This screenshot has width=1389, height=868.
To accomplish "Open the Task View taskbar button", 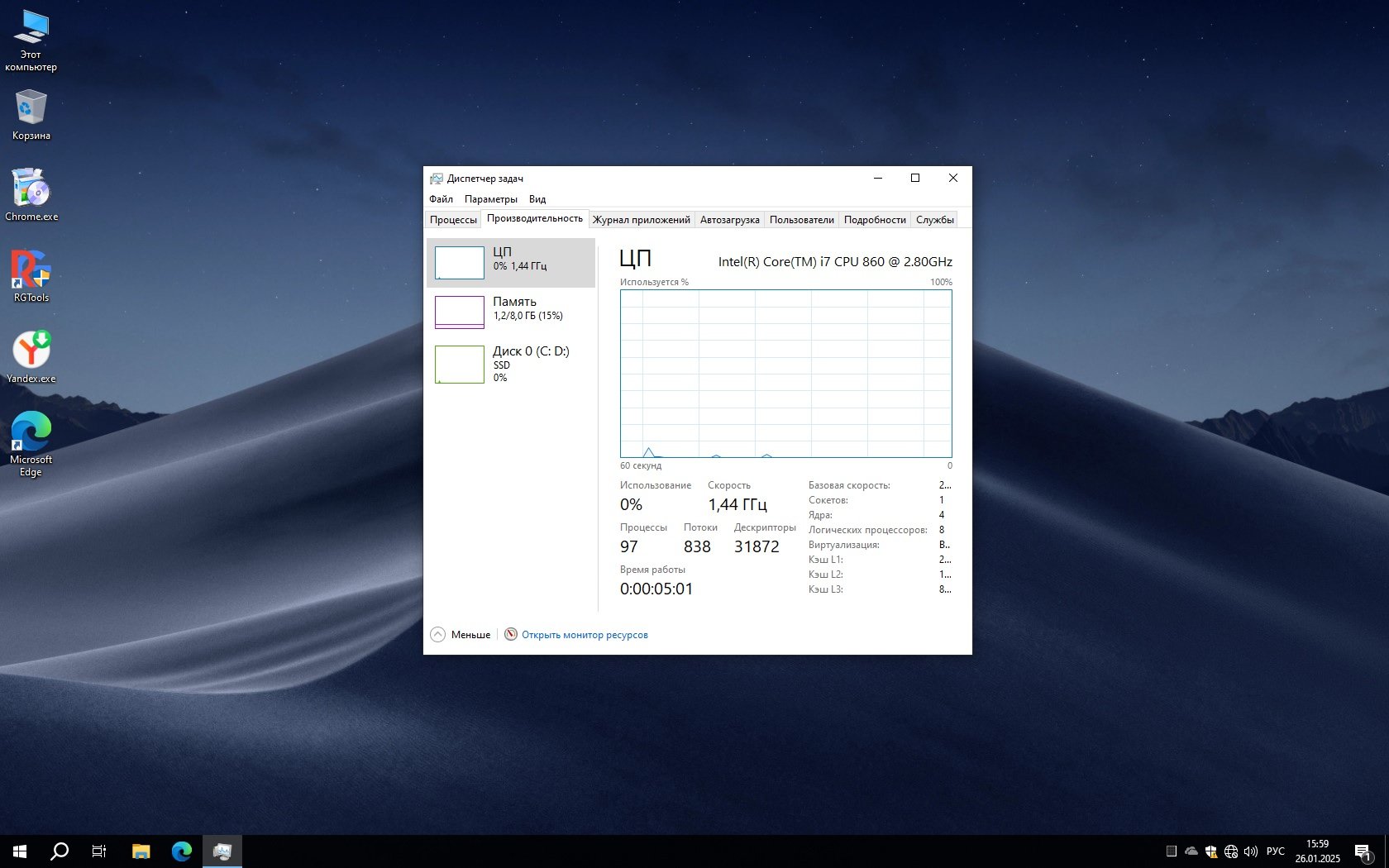I will pyautogui.click(x=99, y=851).
